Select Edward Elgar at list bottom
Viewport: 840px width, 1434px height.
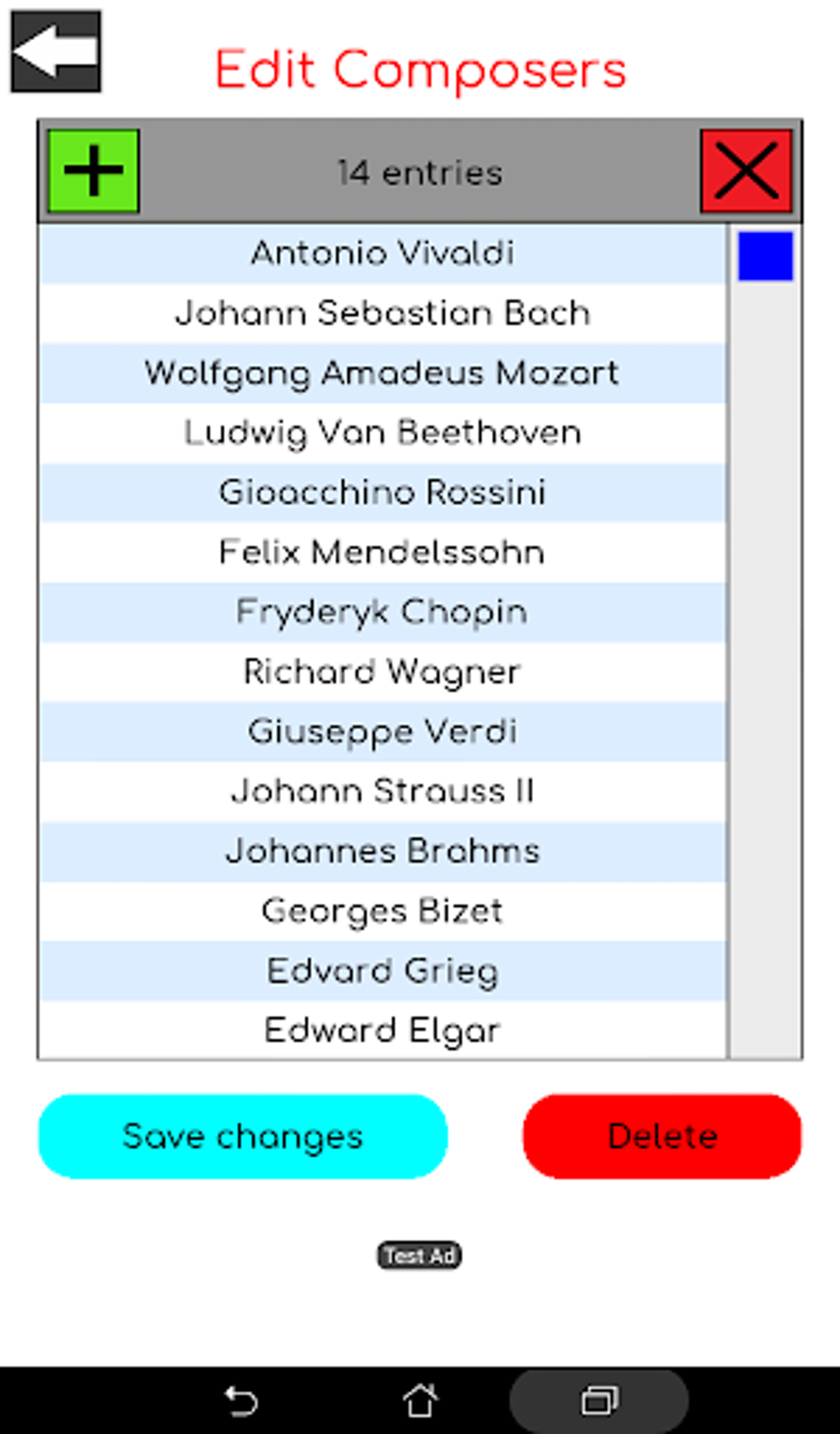pos(383,1030)
